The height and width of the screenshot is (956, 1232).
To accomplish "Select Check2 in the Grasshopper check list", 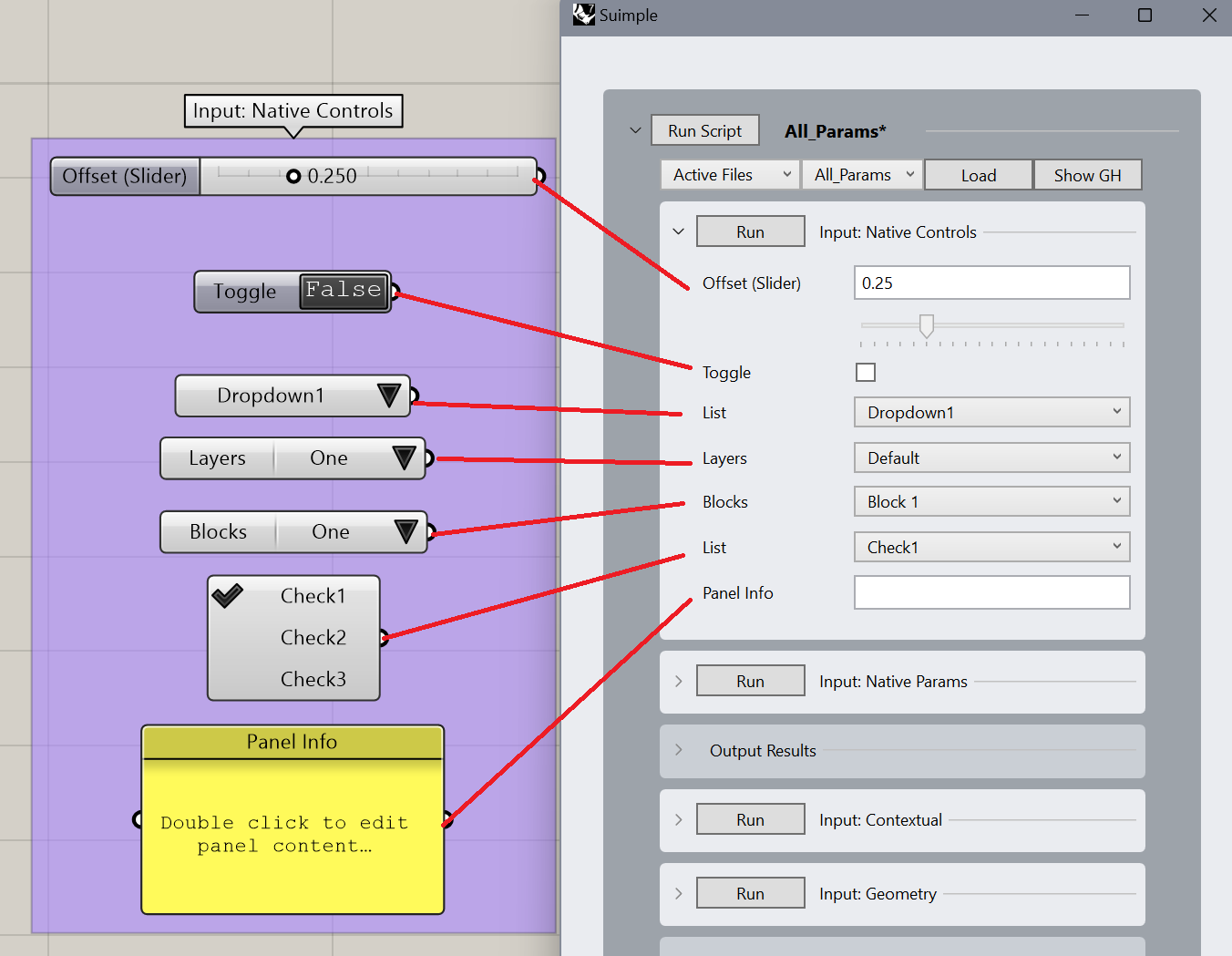I will tap(313, 638).
